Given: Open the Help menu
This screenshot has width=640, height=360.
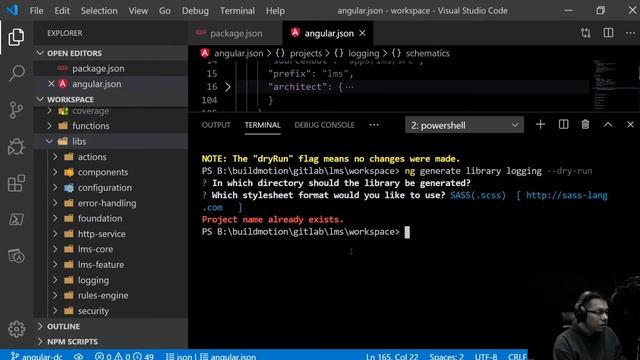Looking at the screenshot, I should [275, 11].
